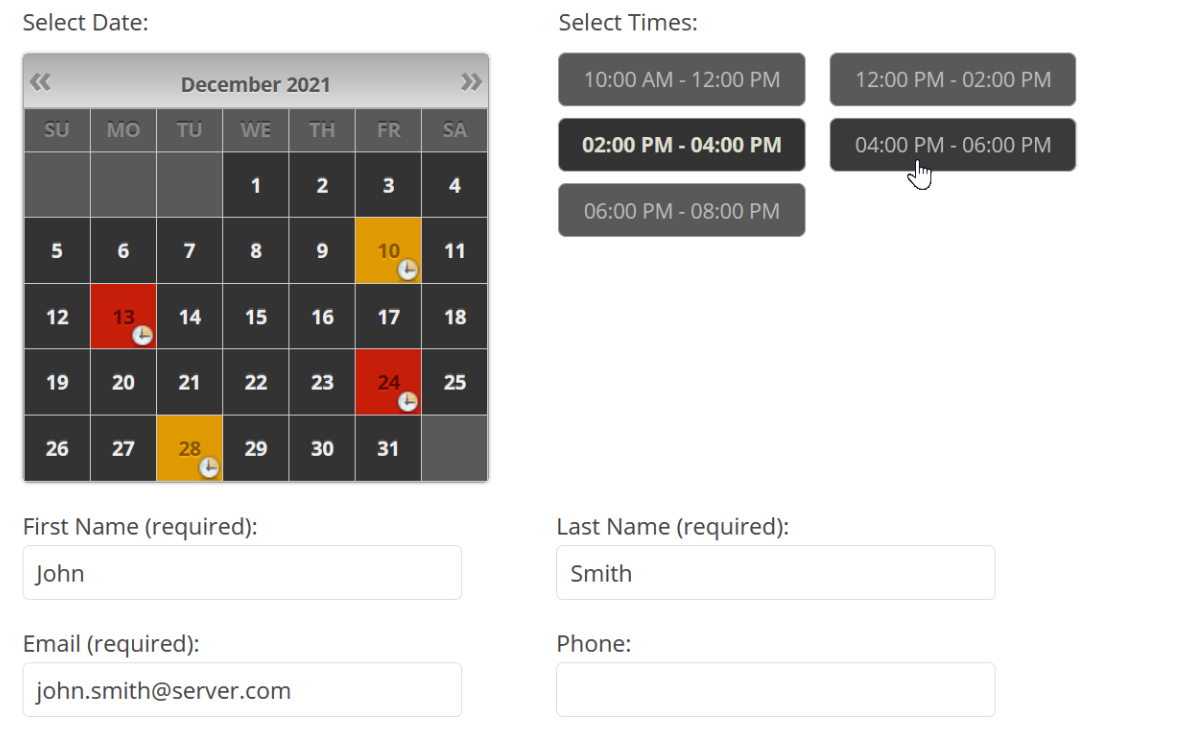The height and width of the screenshot is (733, 1200).
Task: Select December 31 on the calendar
Action: point(388,448)
